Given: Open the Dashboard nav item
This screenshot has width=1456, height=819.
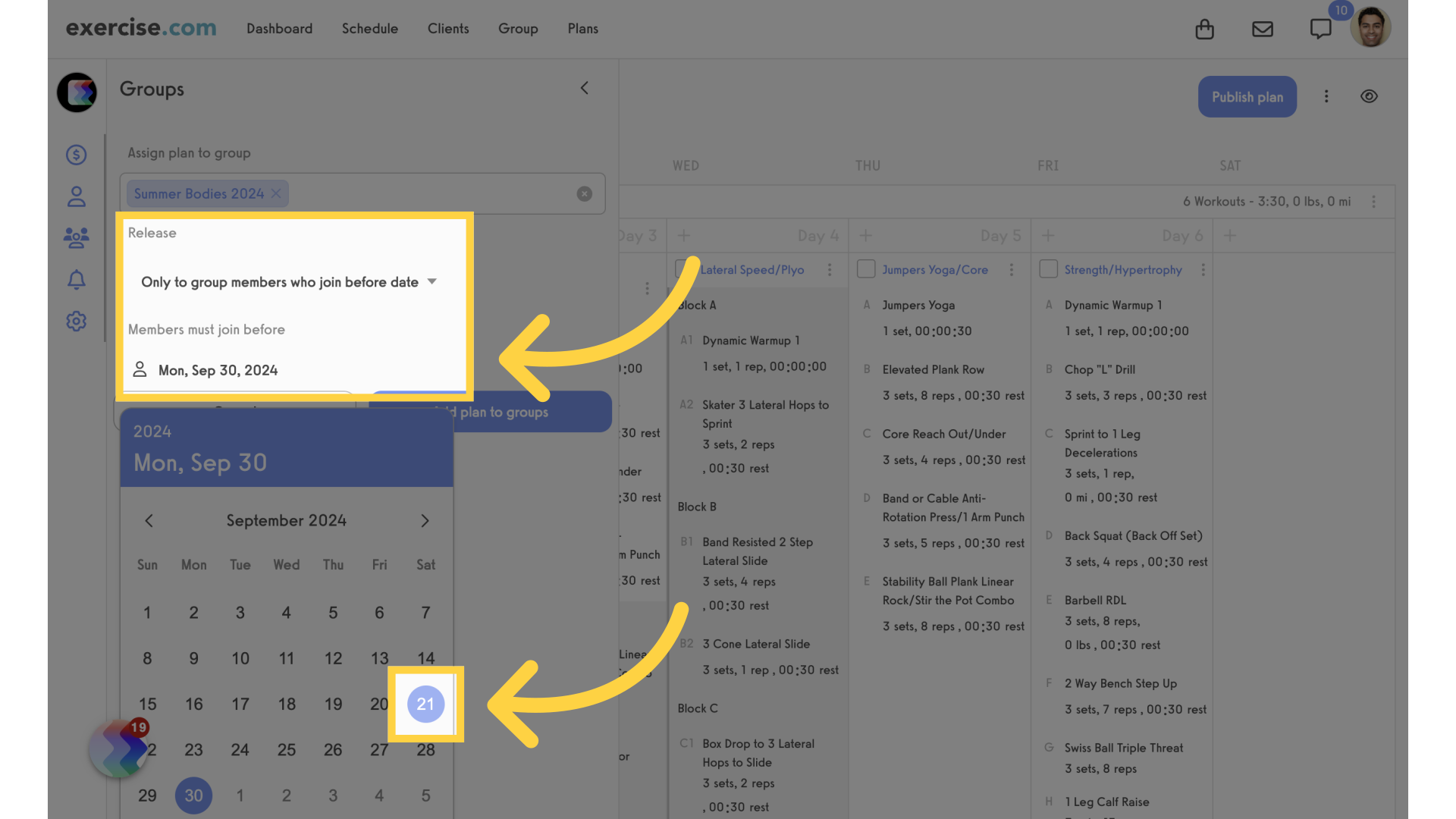Looking at the screenshot, I should (x=279, y=28).
